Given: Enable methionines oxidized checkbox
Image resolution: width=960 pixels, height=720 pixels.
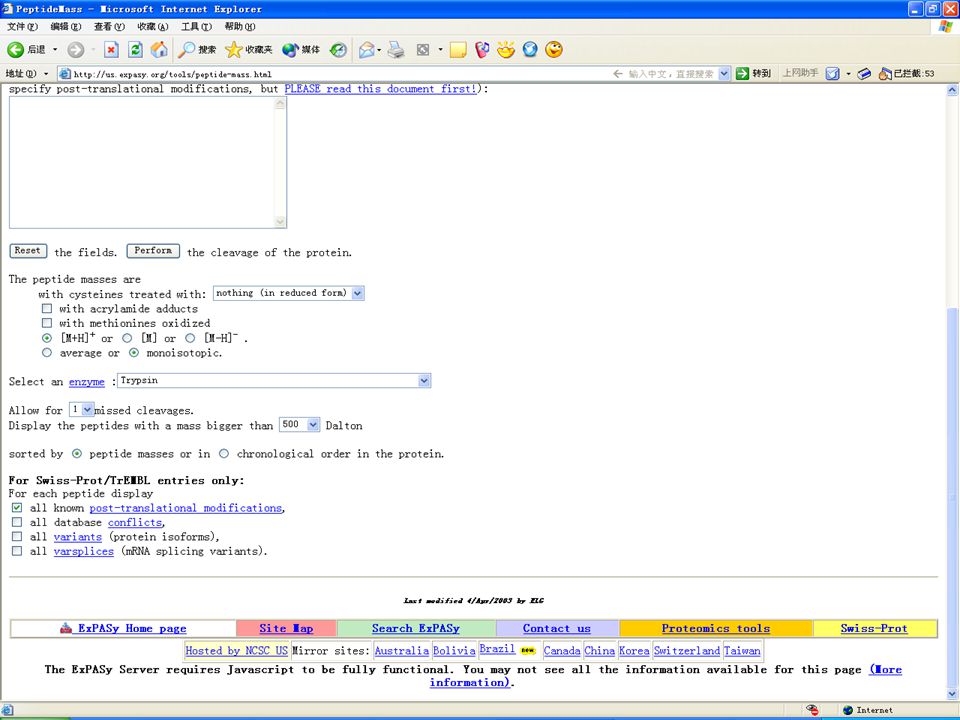Looking at the screenshot, I should coord(47,323).
